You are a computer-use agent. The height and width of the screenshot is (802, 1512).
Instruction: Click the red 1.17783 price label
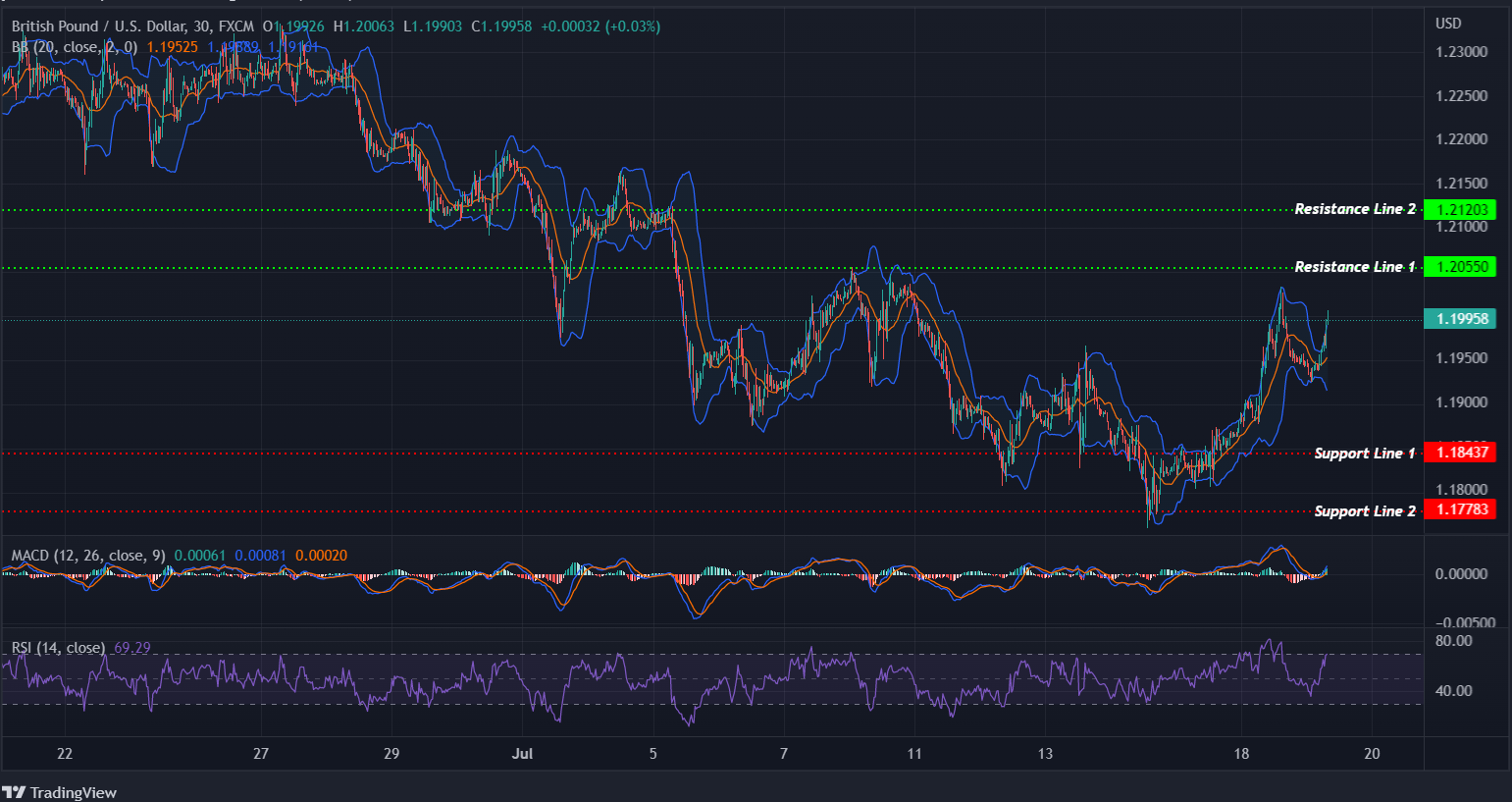(1460, 509)
